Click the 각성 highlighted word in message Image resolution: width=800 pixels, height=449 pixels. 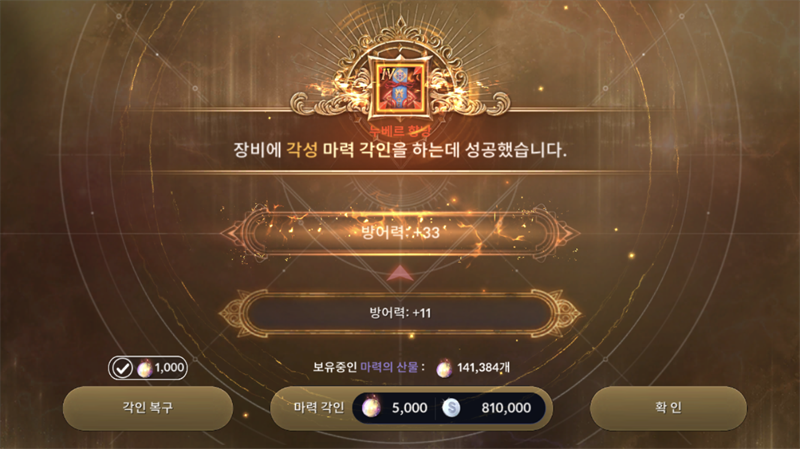pyautogui.click(x=302, y=149)
